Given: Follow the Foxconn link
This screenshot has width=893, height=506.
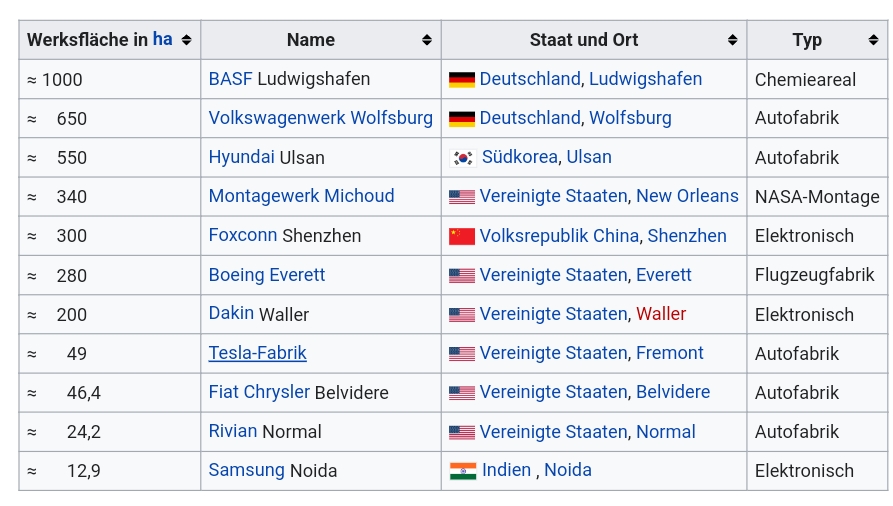Looking at the screenshot, I should tap(243, 235).
